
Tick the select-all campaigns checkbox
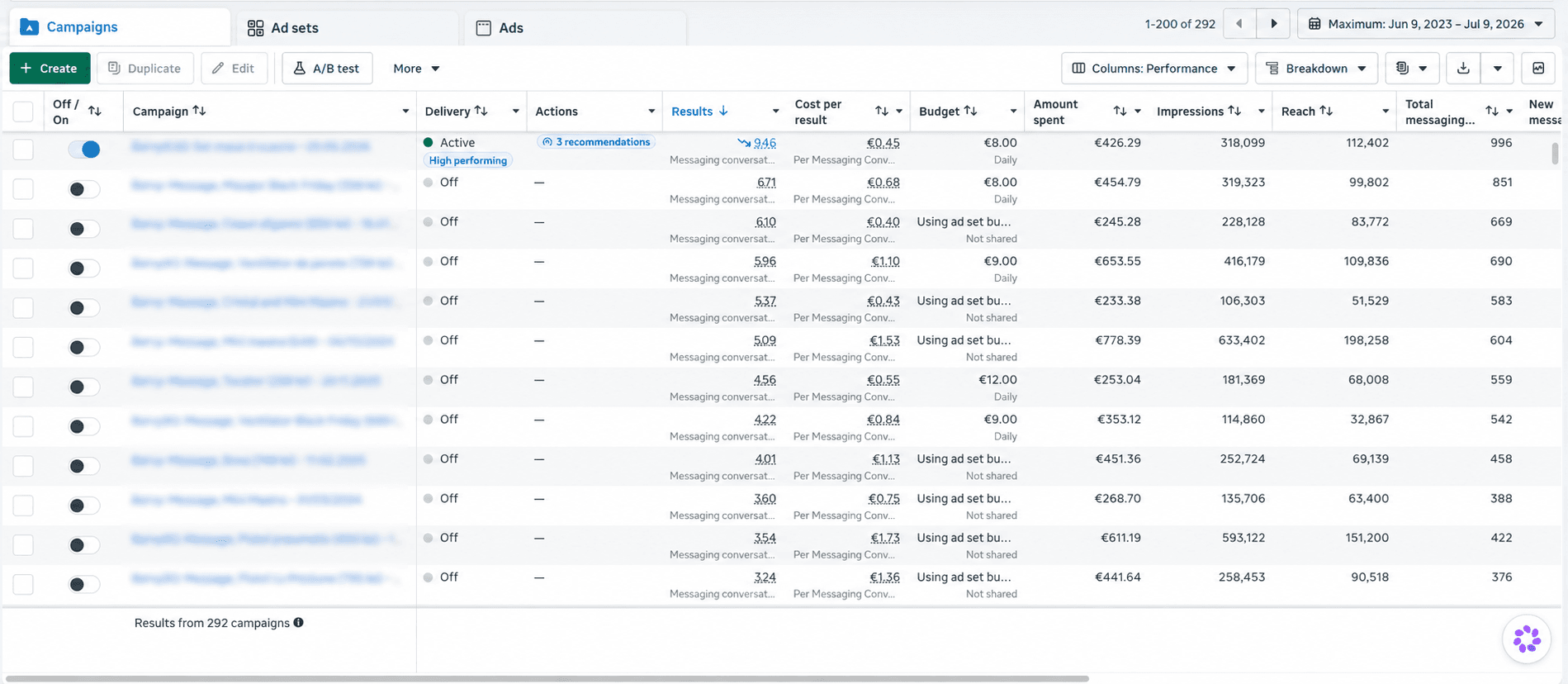(23, 112)
